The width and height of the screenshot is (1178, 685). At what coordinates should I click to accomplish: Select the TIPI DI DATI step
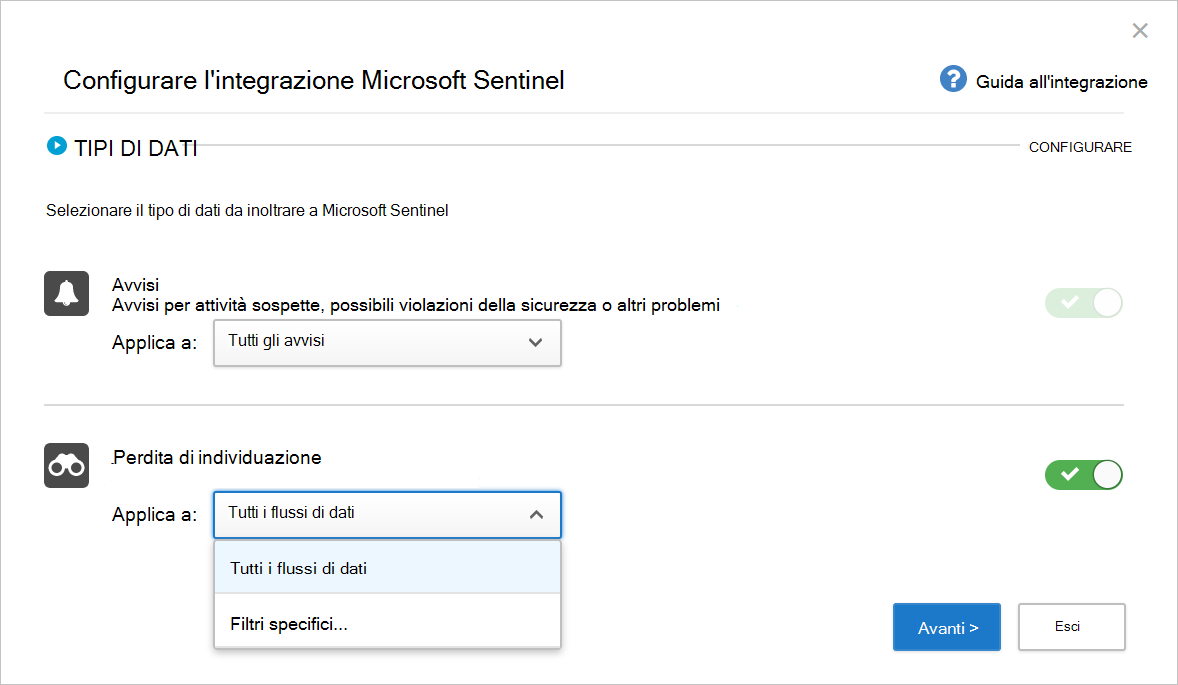(x=135, y=148)
